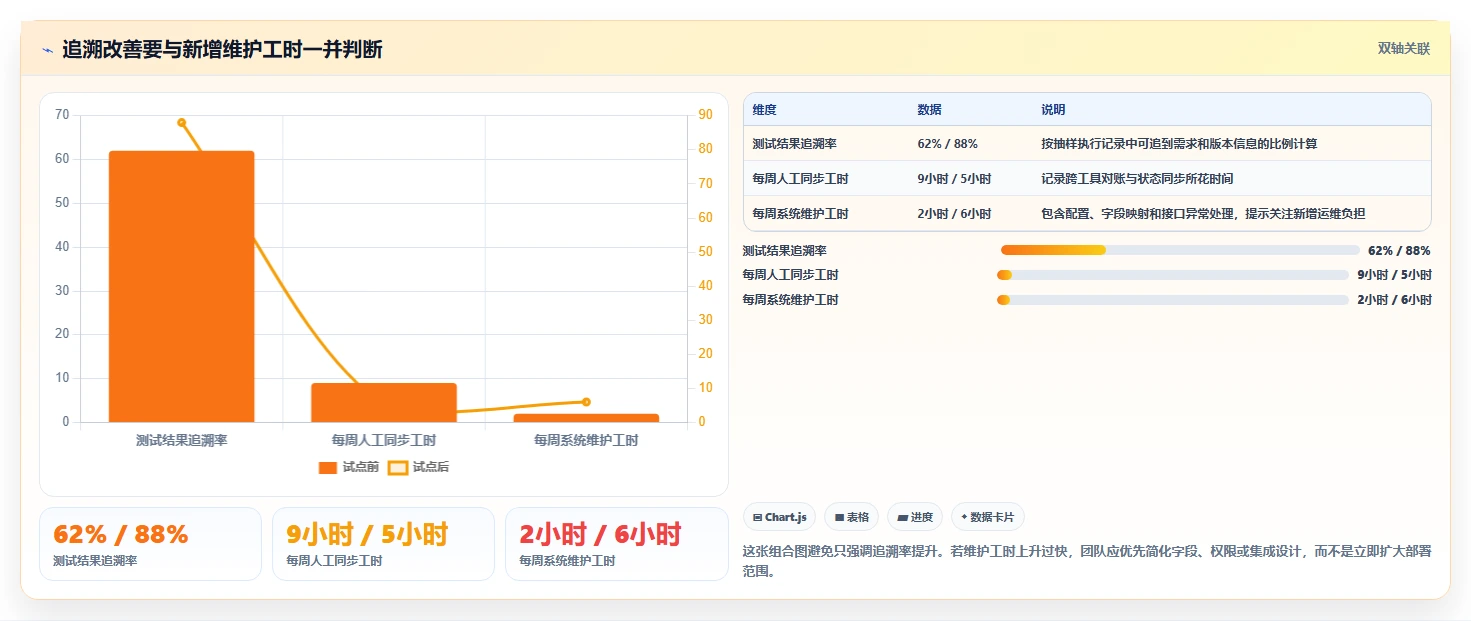This screenshot has width=1471, height=621.
Task: Click the 按抽样执行记录 description cell
Action: click(1179, 144)
